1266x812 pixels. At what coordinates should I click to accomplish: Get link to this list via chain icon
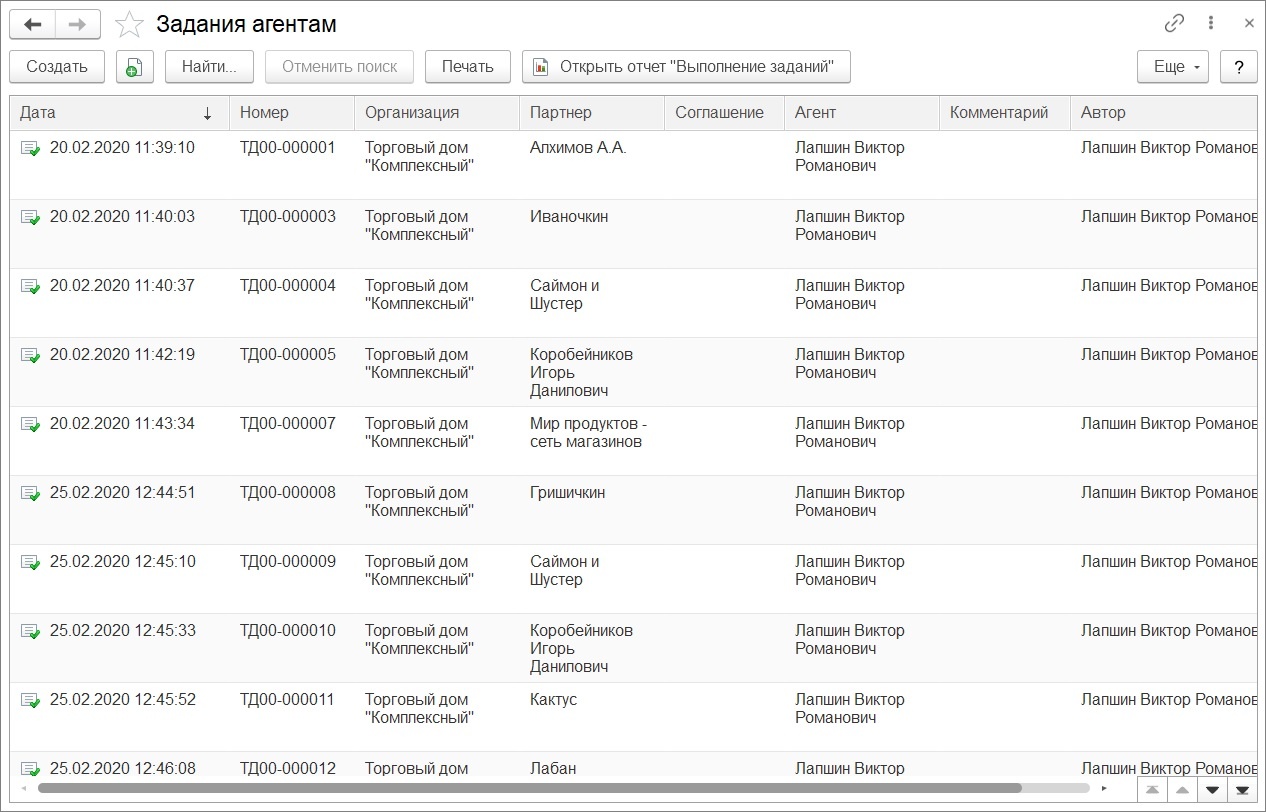click(1174, 24)
